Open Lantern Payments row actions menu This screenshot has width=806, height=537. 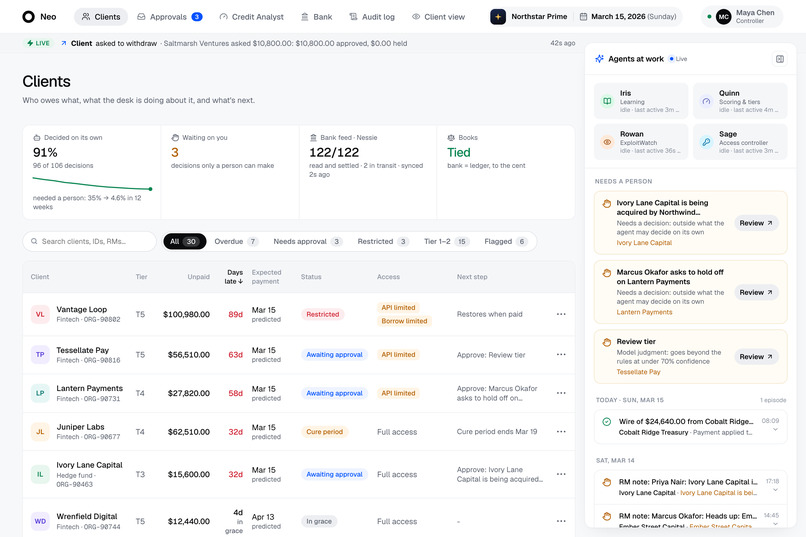(x=561, y=393)
